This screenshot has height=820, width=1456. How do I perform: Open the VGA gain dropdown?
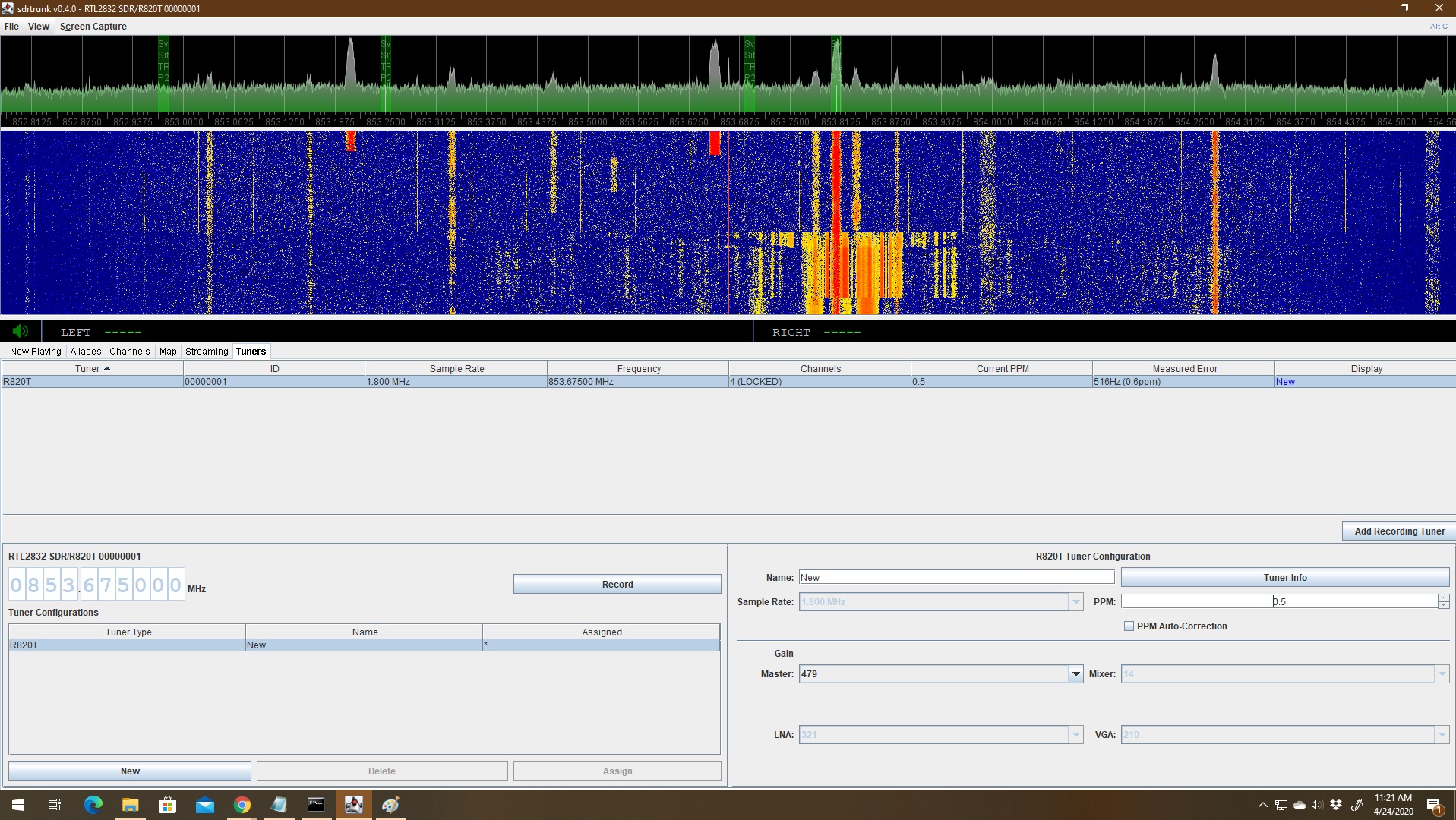pyautogui.click(x=1442, y=734)
